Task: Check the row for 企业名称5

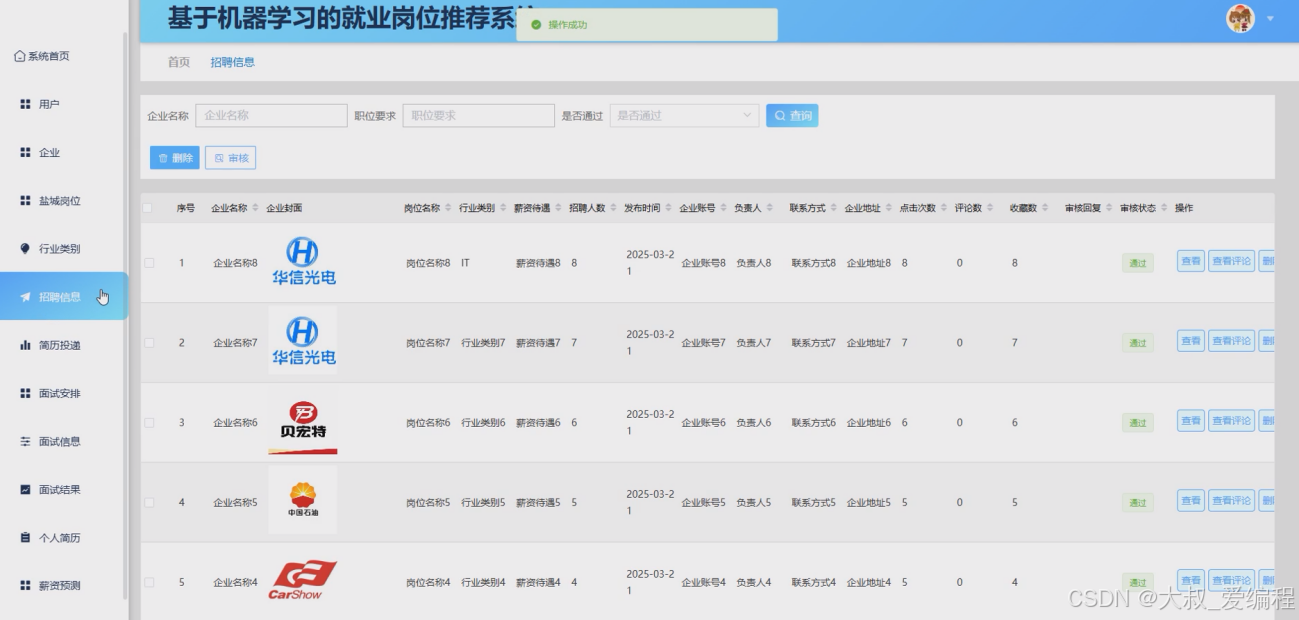Action: point(149,502)
